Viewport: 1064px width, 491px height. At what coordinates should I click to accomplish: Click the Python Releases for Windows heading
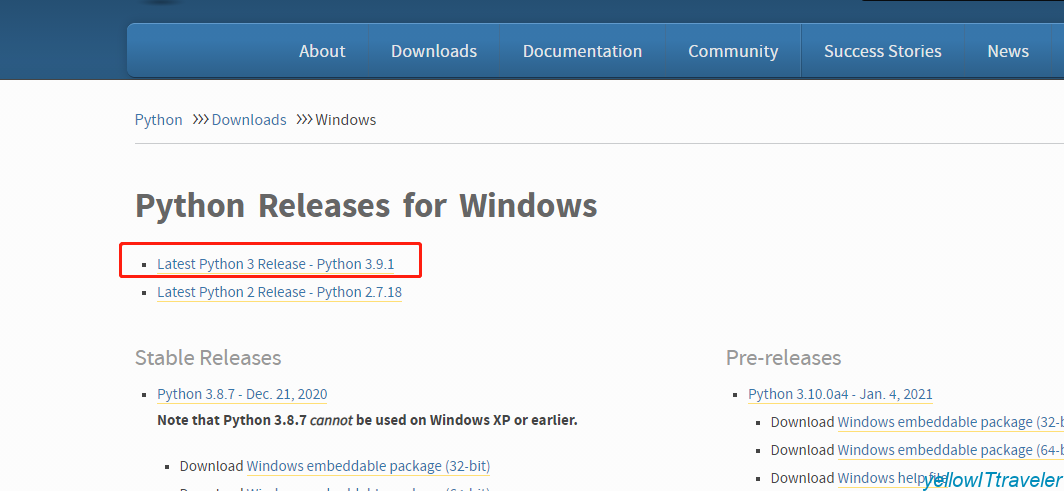(x=366, y=206)
